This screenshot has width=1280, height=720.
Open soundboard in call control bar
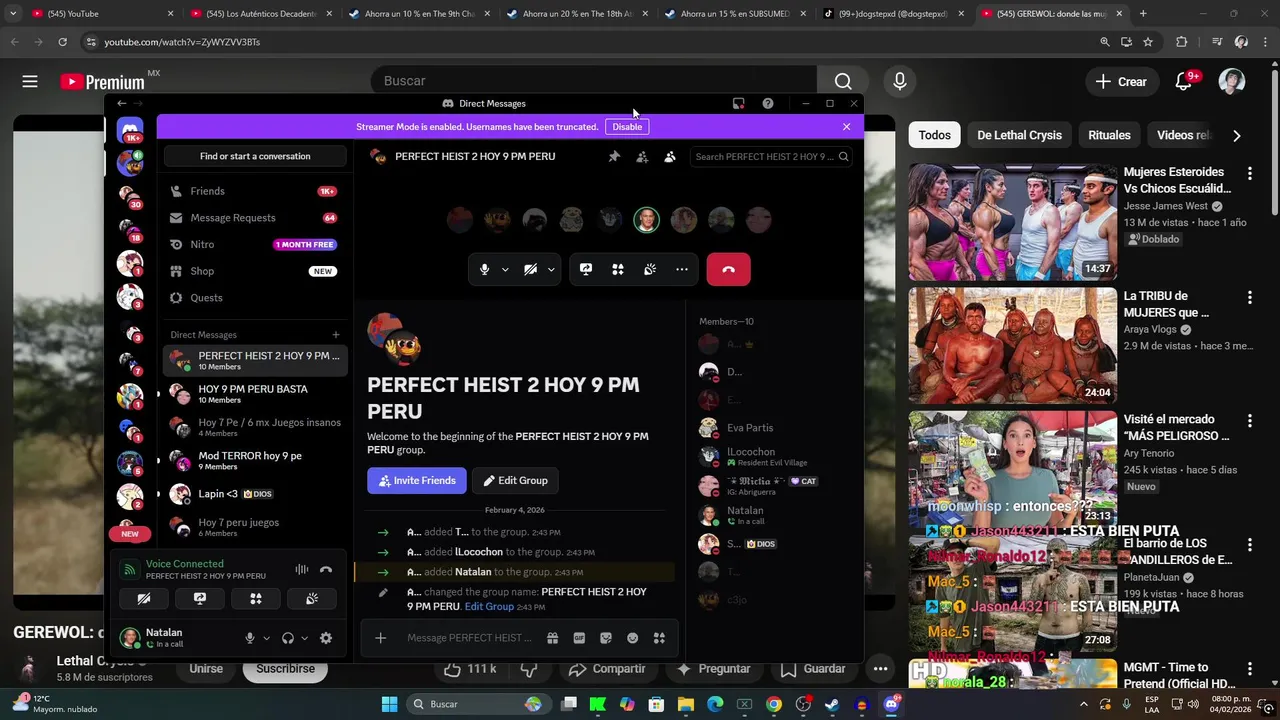pyautogui.click(x=650, y=269)
